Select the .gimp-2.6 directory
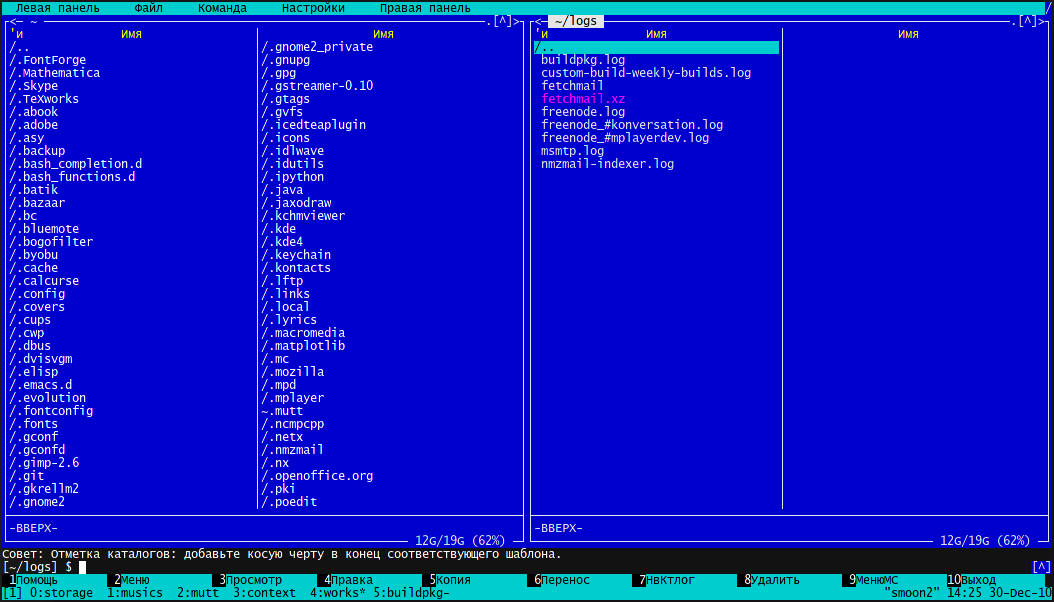The height and width of the screenshot is (602, 1054). [44, 463]
